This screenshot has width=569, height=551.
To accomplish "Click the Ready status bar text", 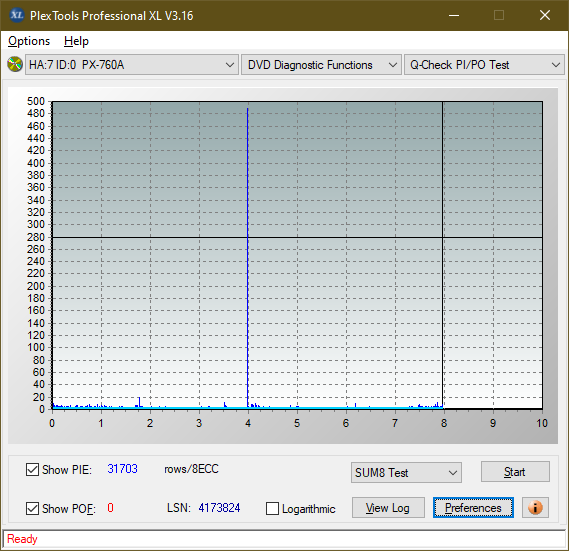I will coord(22,539).
